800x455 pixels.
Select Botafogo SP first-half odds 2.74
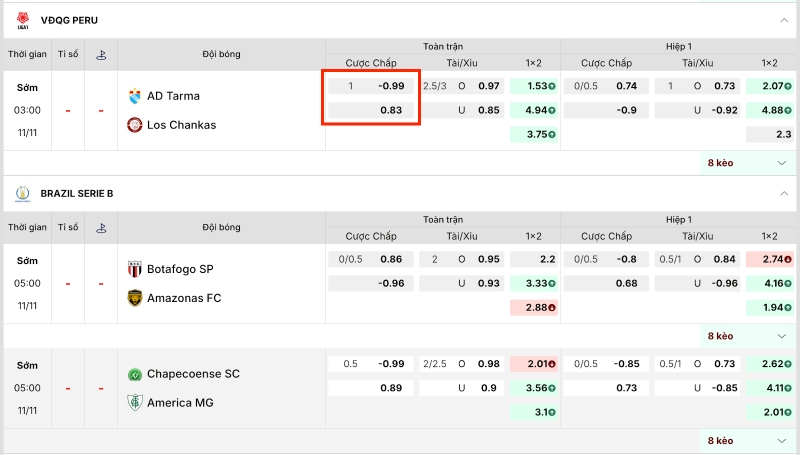[x=769, y=259]
